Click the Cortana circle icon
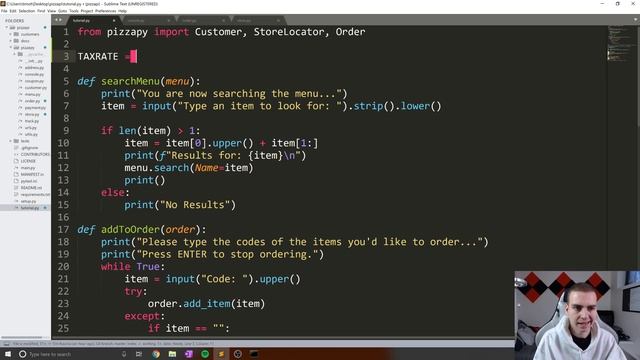 point(22,354)
